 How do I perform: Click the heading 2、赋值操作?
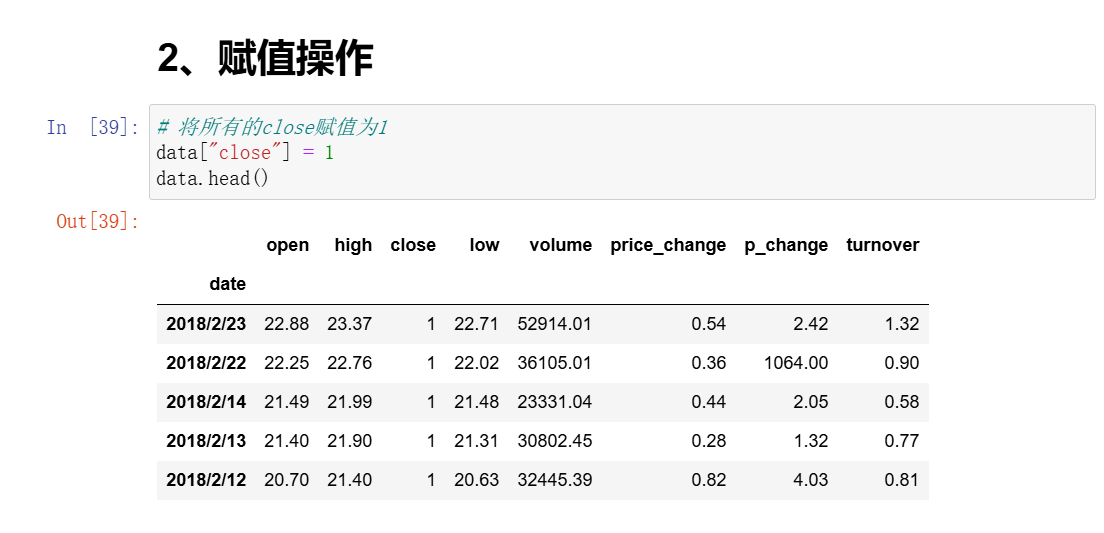(265, 58)
